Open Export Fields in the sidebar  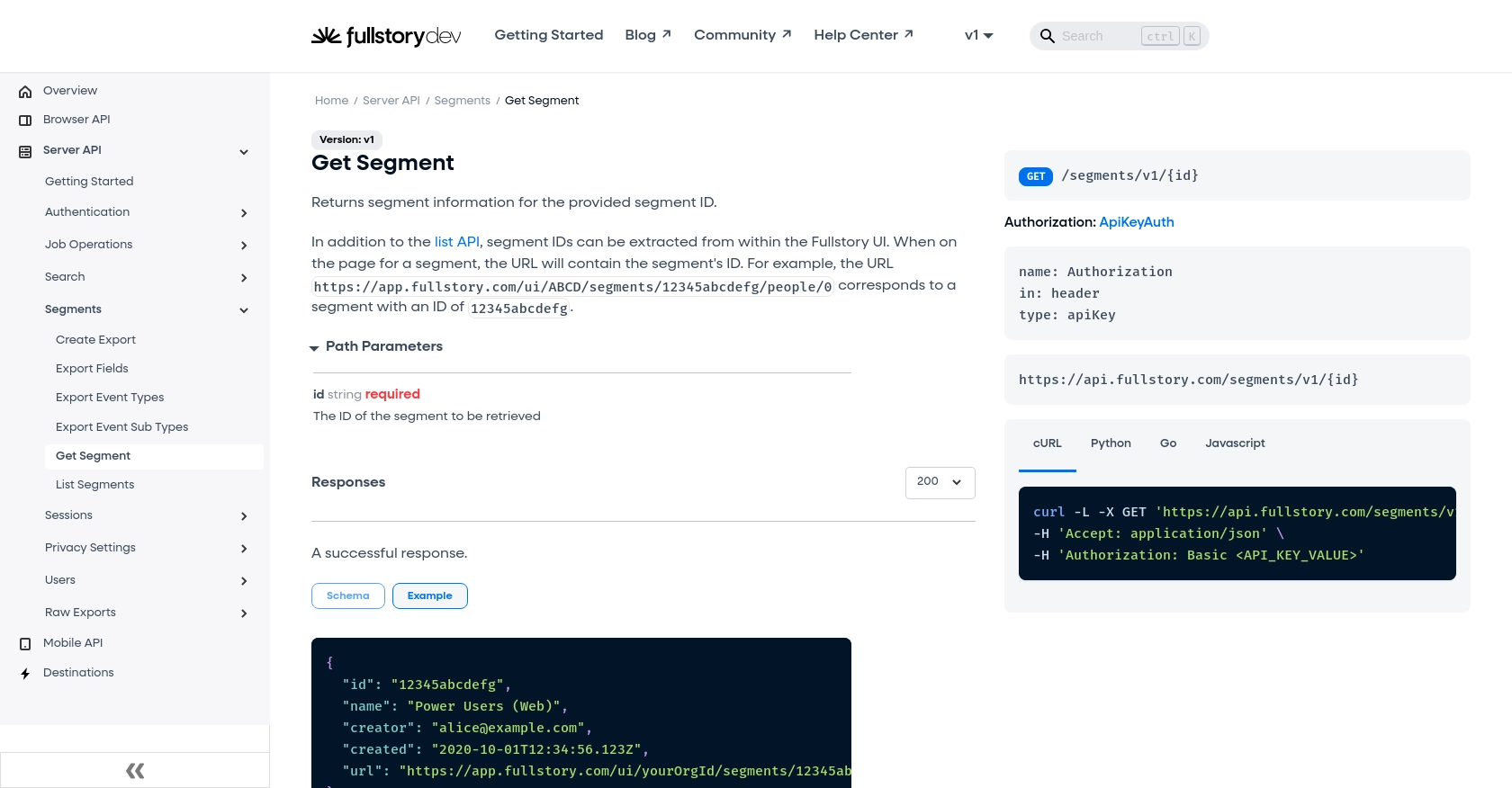coord(92,369)
